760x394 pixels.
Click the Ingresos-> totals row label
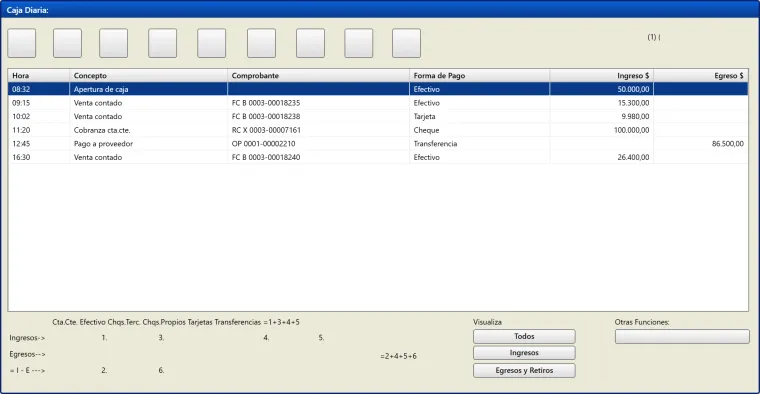coord(27,338)
